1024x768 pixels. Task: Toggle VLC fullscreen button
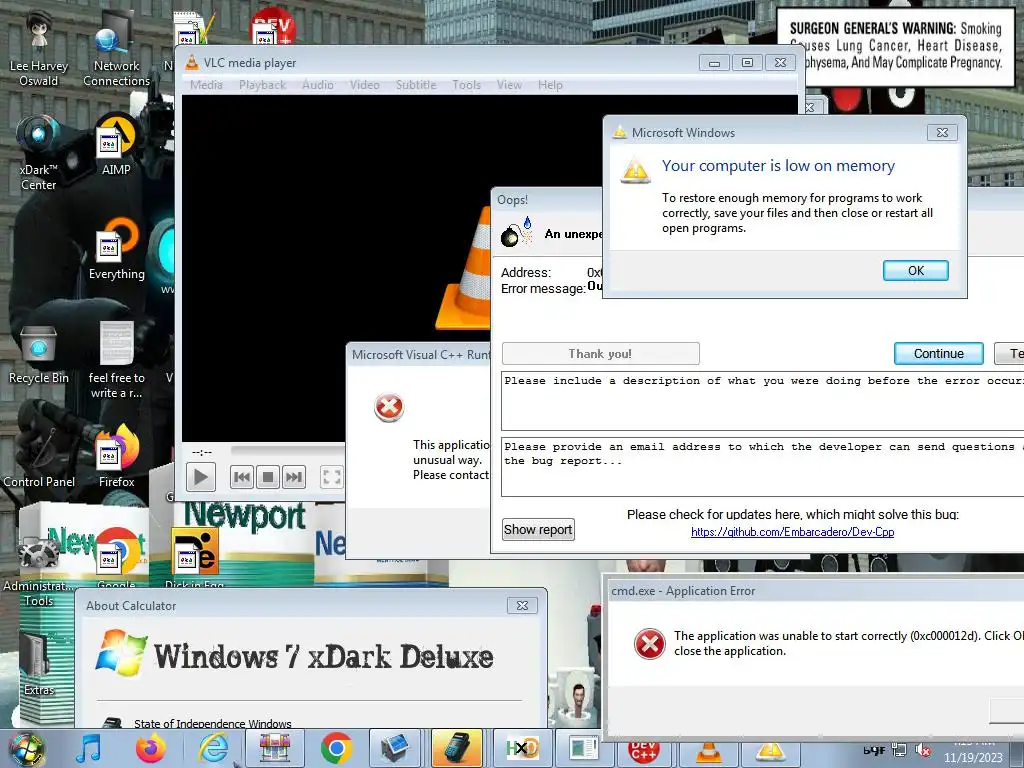pos(332,477)
